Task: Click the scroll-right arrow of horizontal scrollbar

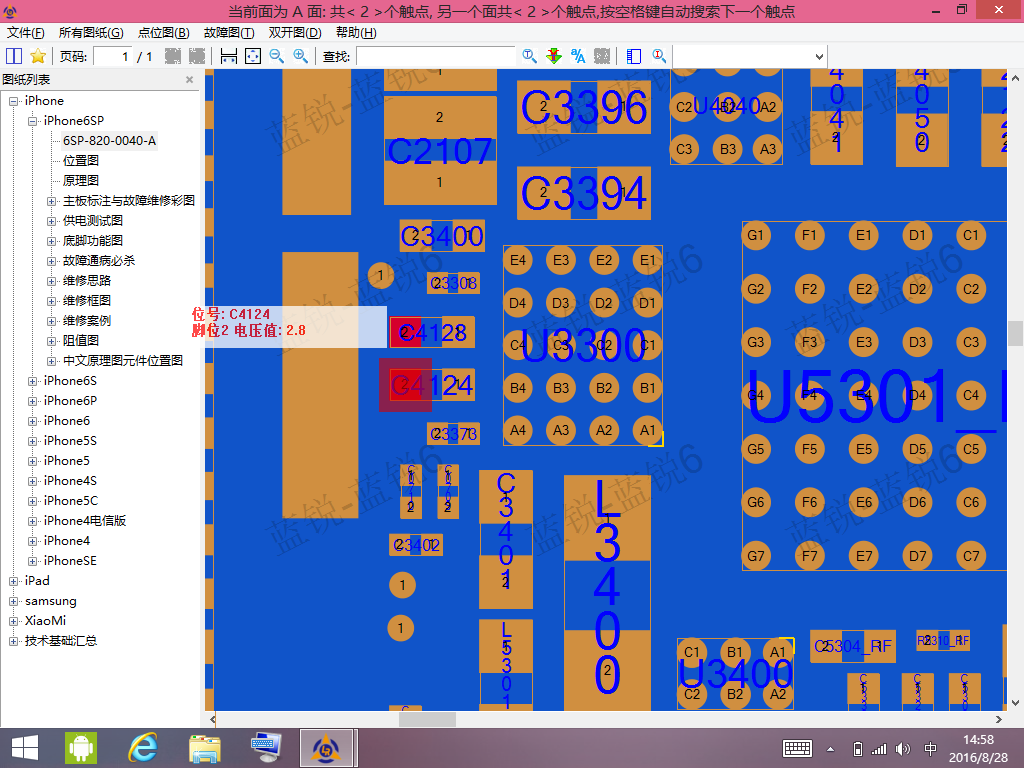Action: click(999, 719)
